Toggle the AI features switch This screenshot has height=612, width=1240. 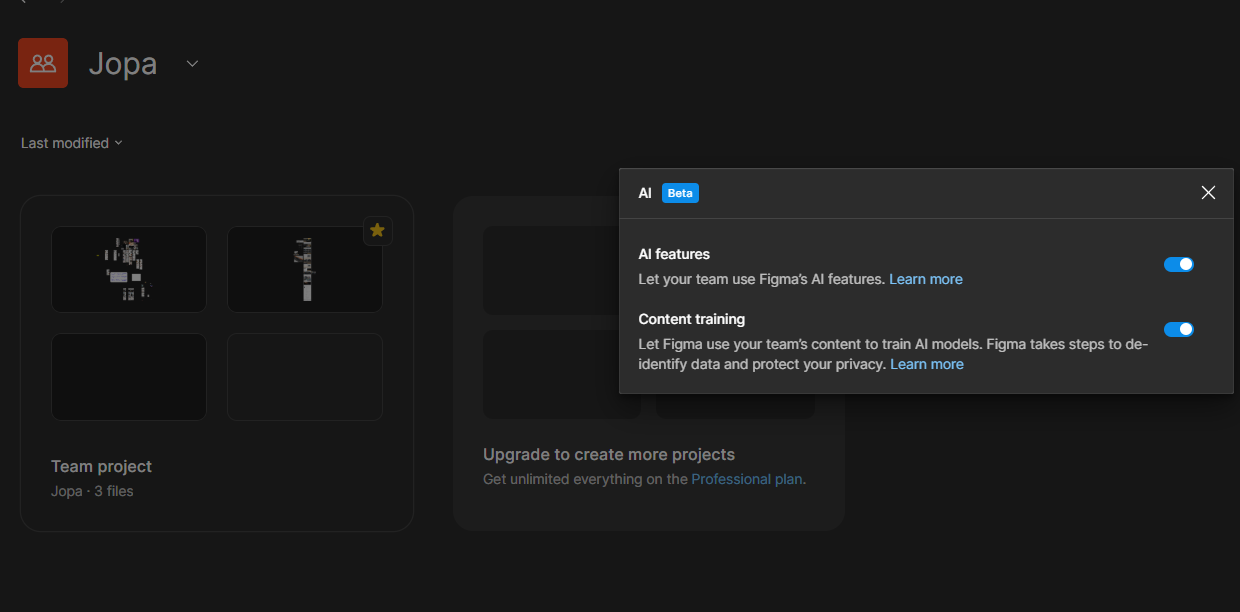[1179, 264]
